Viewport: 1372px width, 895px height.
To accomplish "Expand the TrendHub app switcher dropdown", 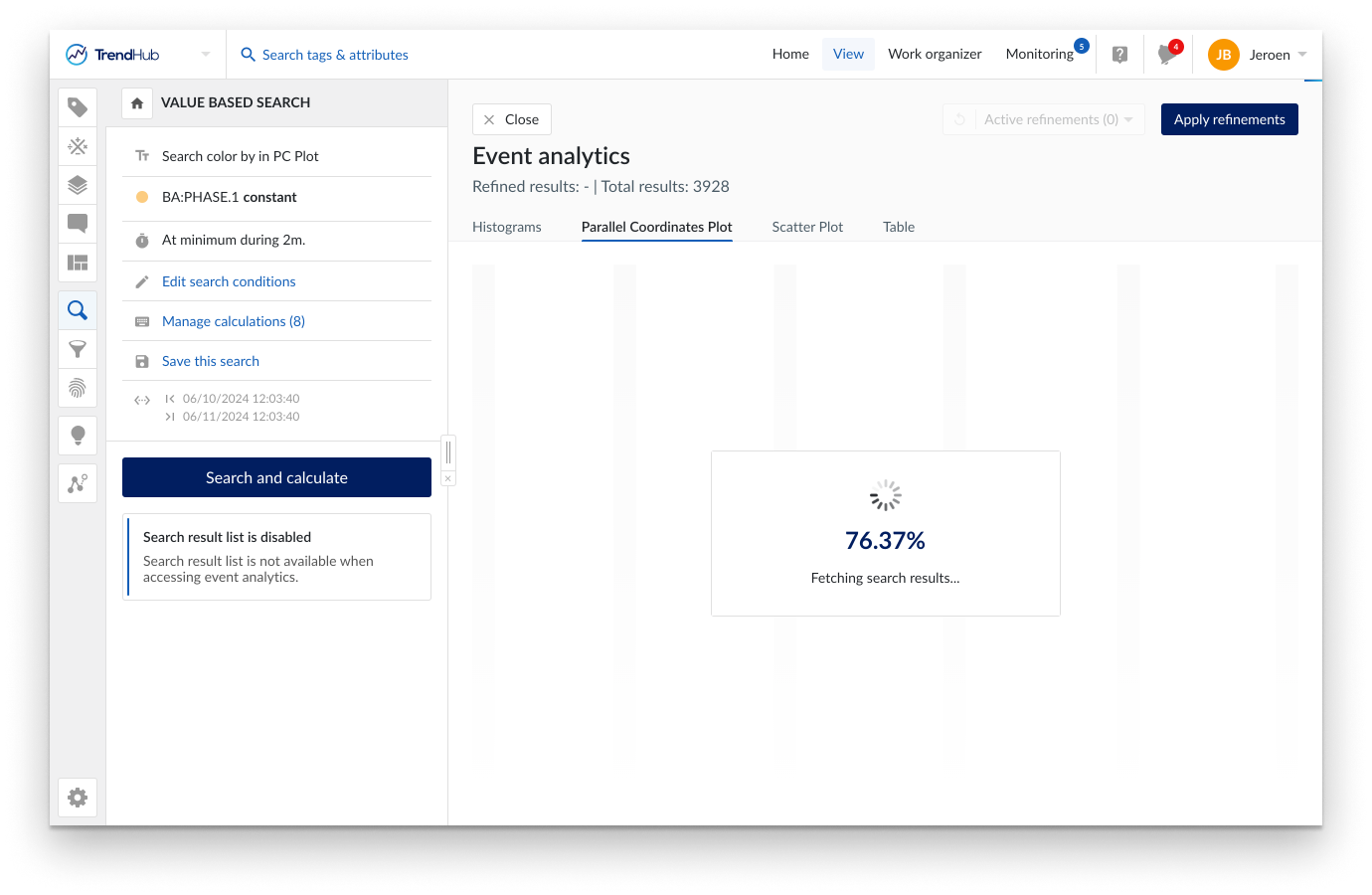I will click(206, 55).
